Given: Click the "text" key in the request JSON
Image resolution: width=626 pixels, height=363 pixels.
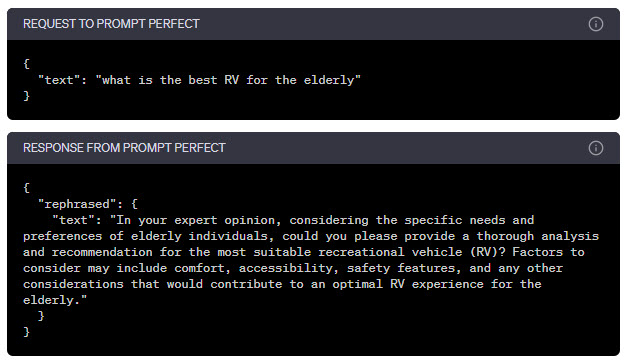Looking at the screenshot, I should (x=59, y=80).
